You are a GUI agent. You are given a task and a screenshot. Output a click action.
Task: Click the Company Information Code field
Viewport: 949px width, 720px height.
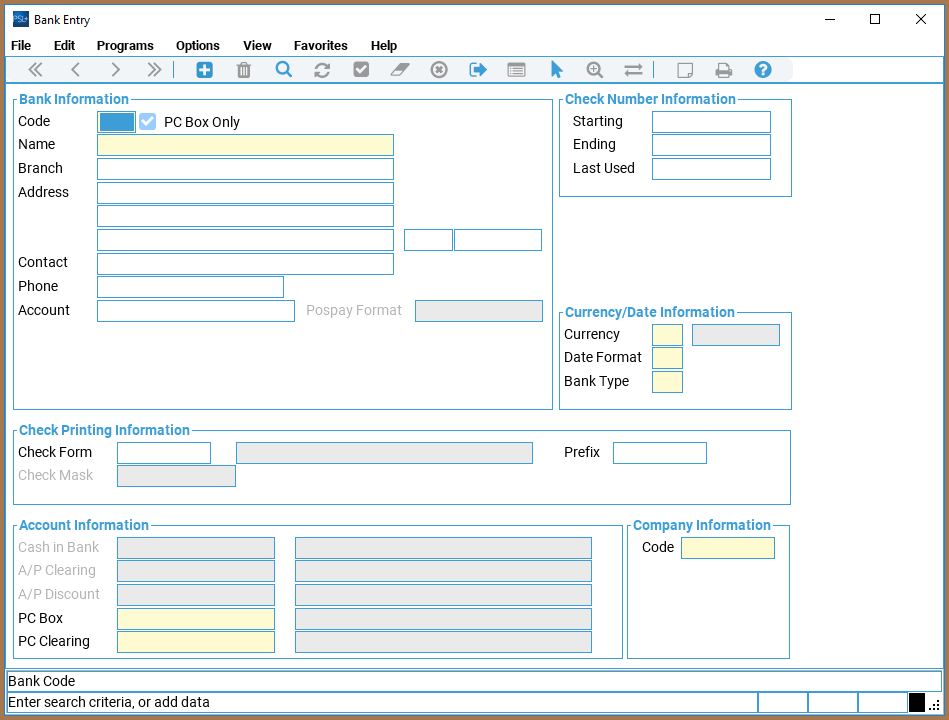tap(727, 548)
